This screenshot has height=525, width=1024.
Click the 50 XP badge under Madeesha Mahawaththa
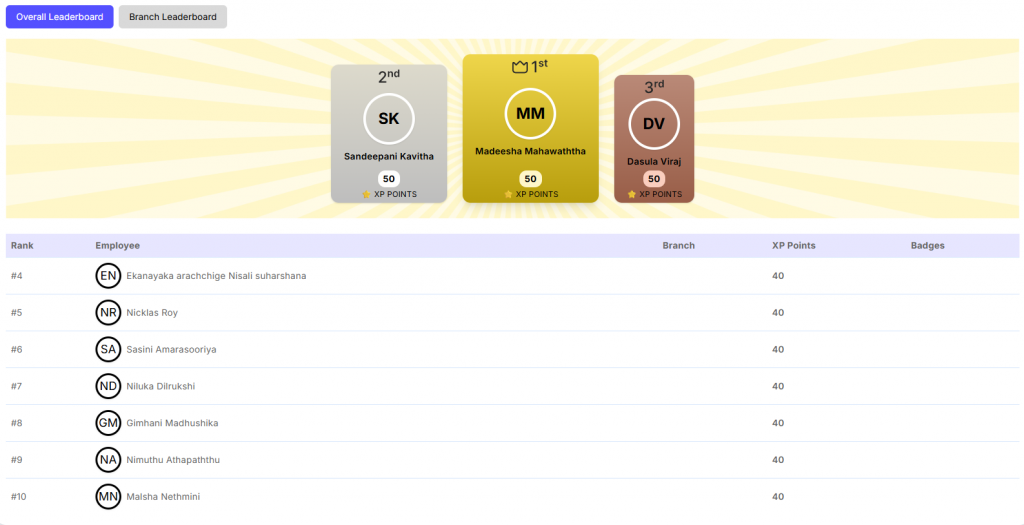pyautogui.click(x=530, y=179)
